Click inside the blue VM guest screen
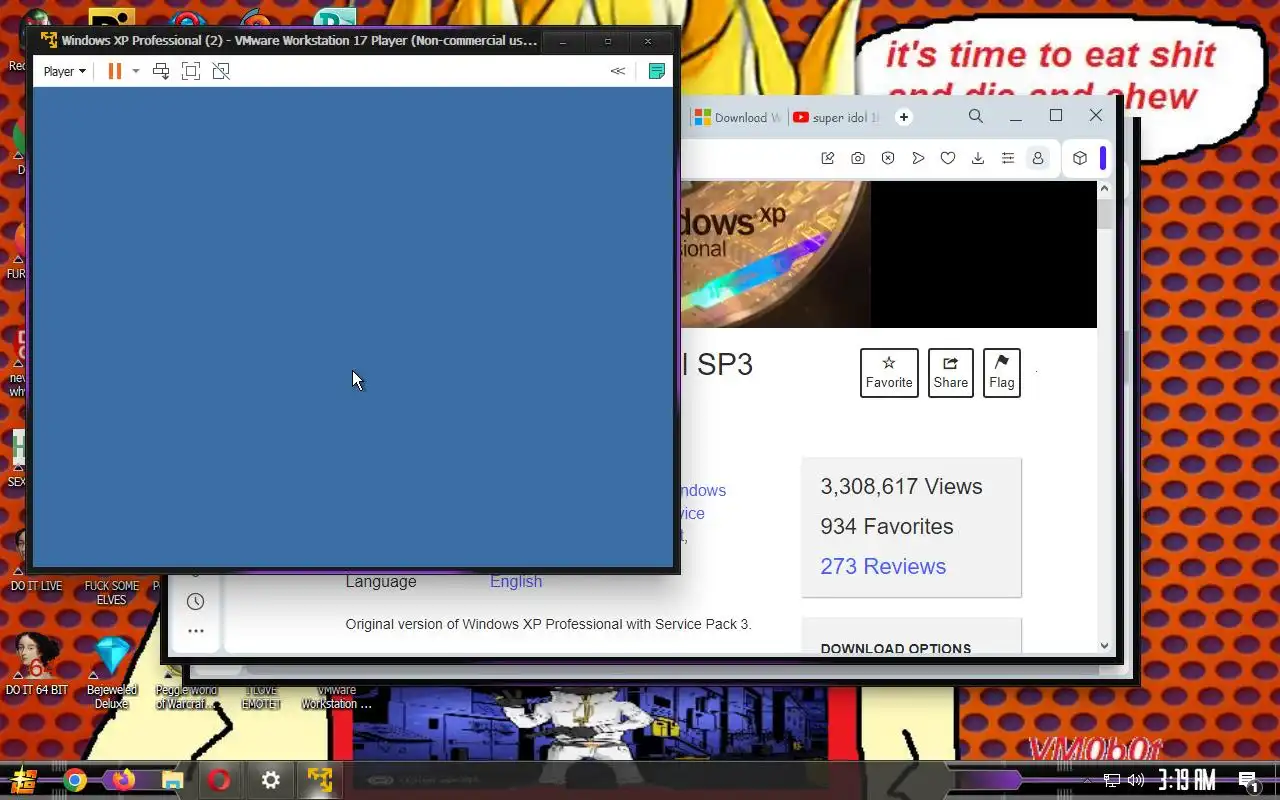Viewport: 1280px width, 800px height. click(353, 327)
